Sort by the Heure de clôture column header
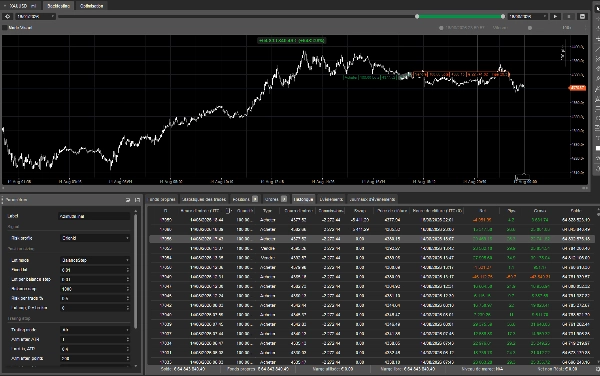Screen dimensions: 600x376 tap(437, 211)
